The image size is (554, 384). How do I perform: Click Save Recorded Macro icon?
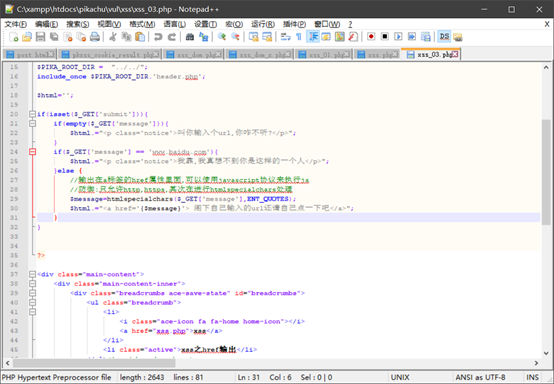point(426,37)
